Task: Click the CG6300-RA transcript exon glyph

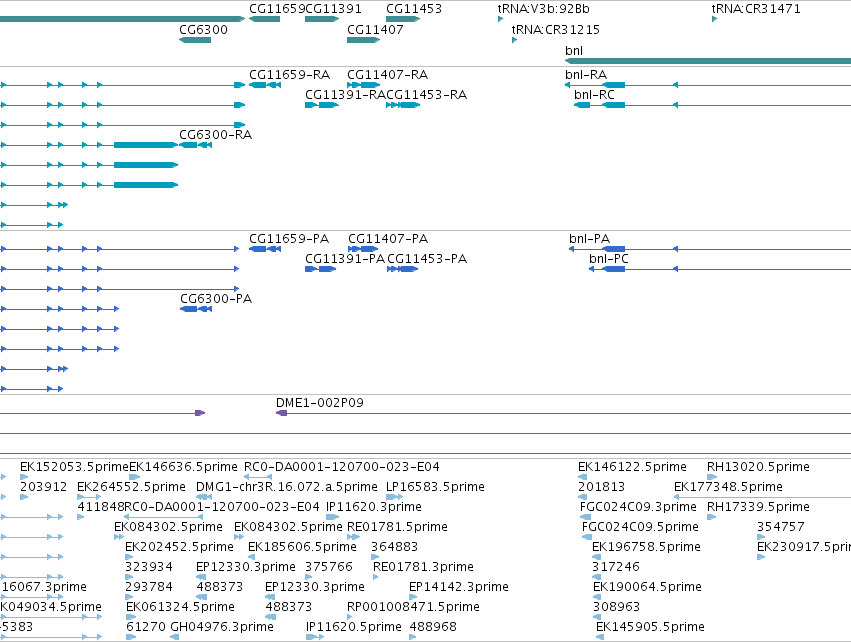Action: (x=195, y=145)
